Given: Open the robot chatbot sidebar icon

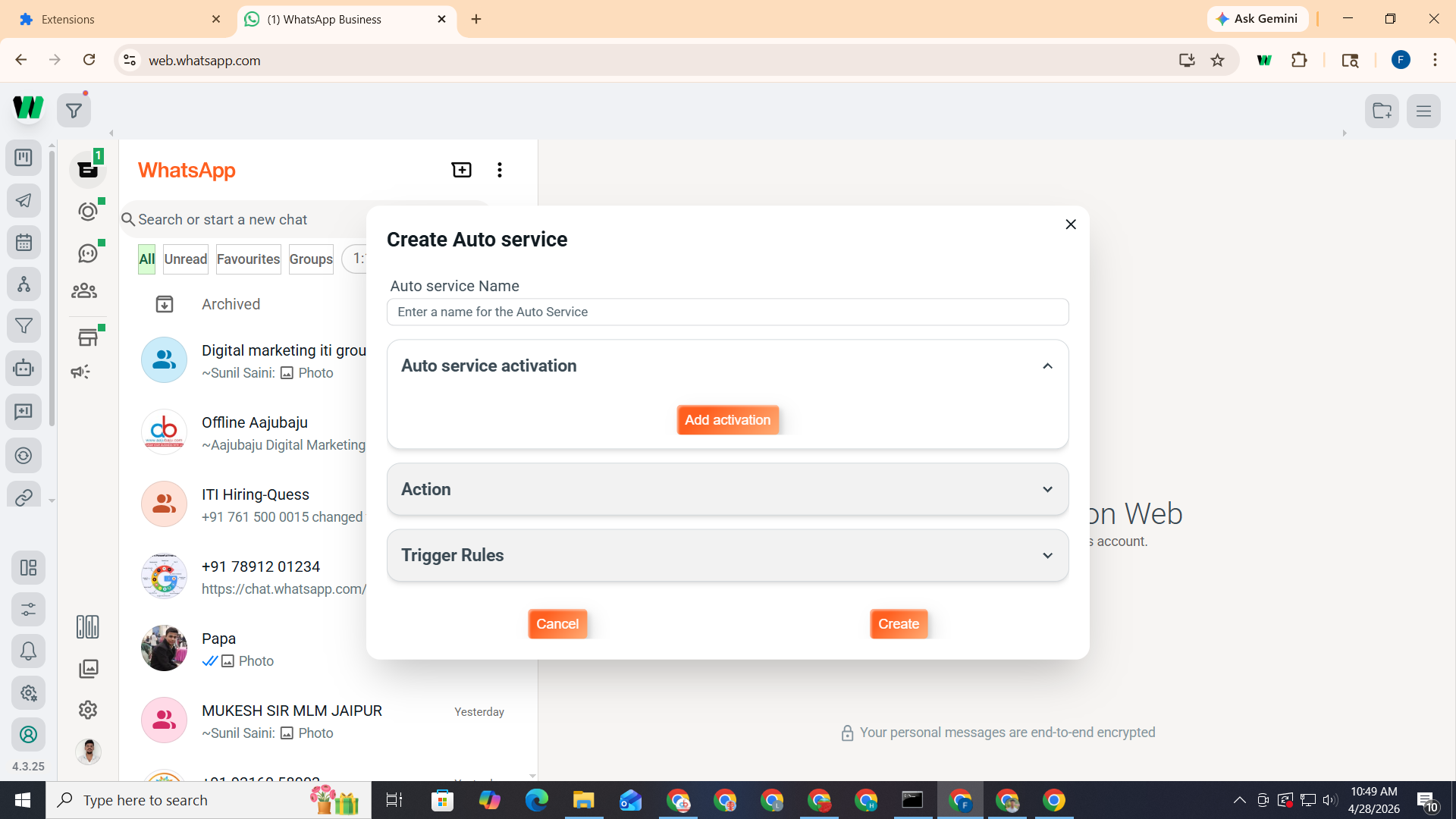Looking at the screenshot, I should point(24,369).
